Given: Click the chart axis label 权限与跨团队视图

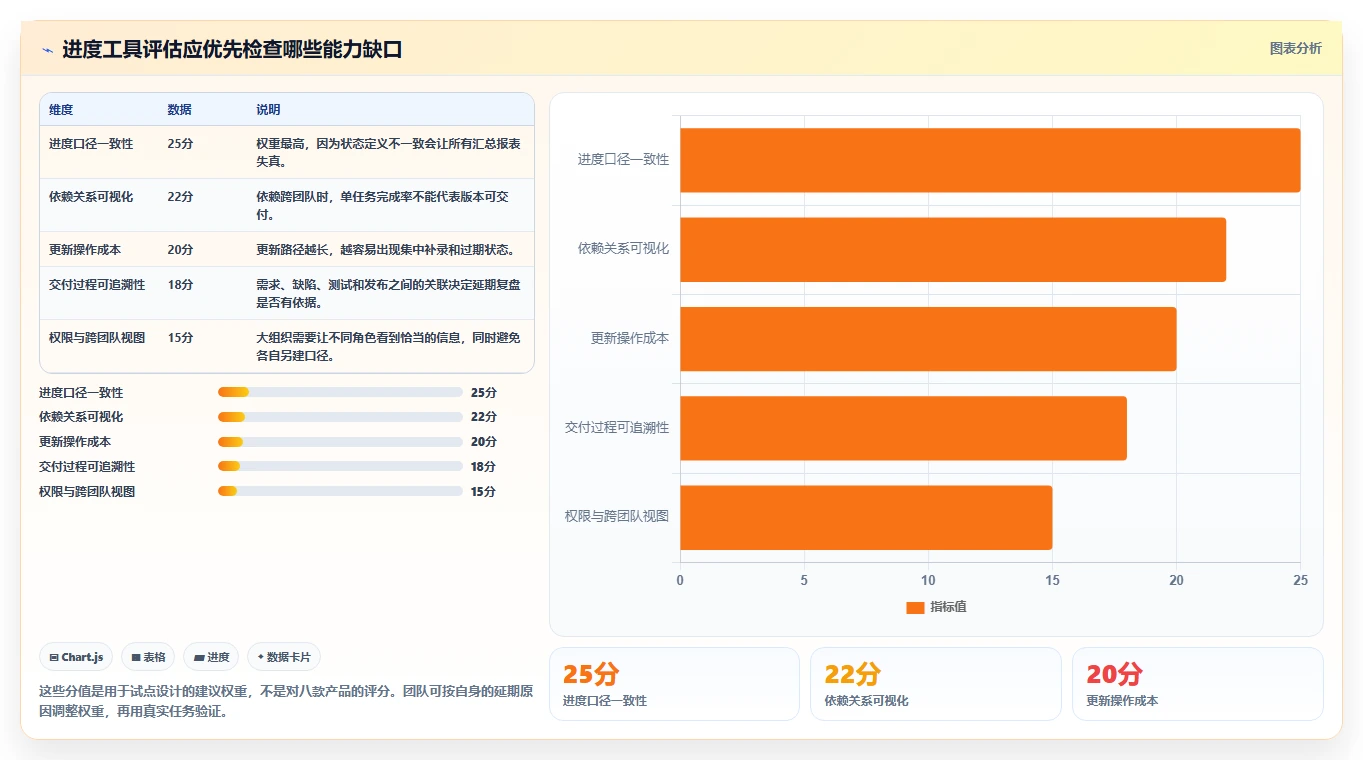Looking at the screenshot, I should (617, 516).
